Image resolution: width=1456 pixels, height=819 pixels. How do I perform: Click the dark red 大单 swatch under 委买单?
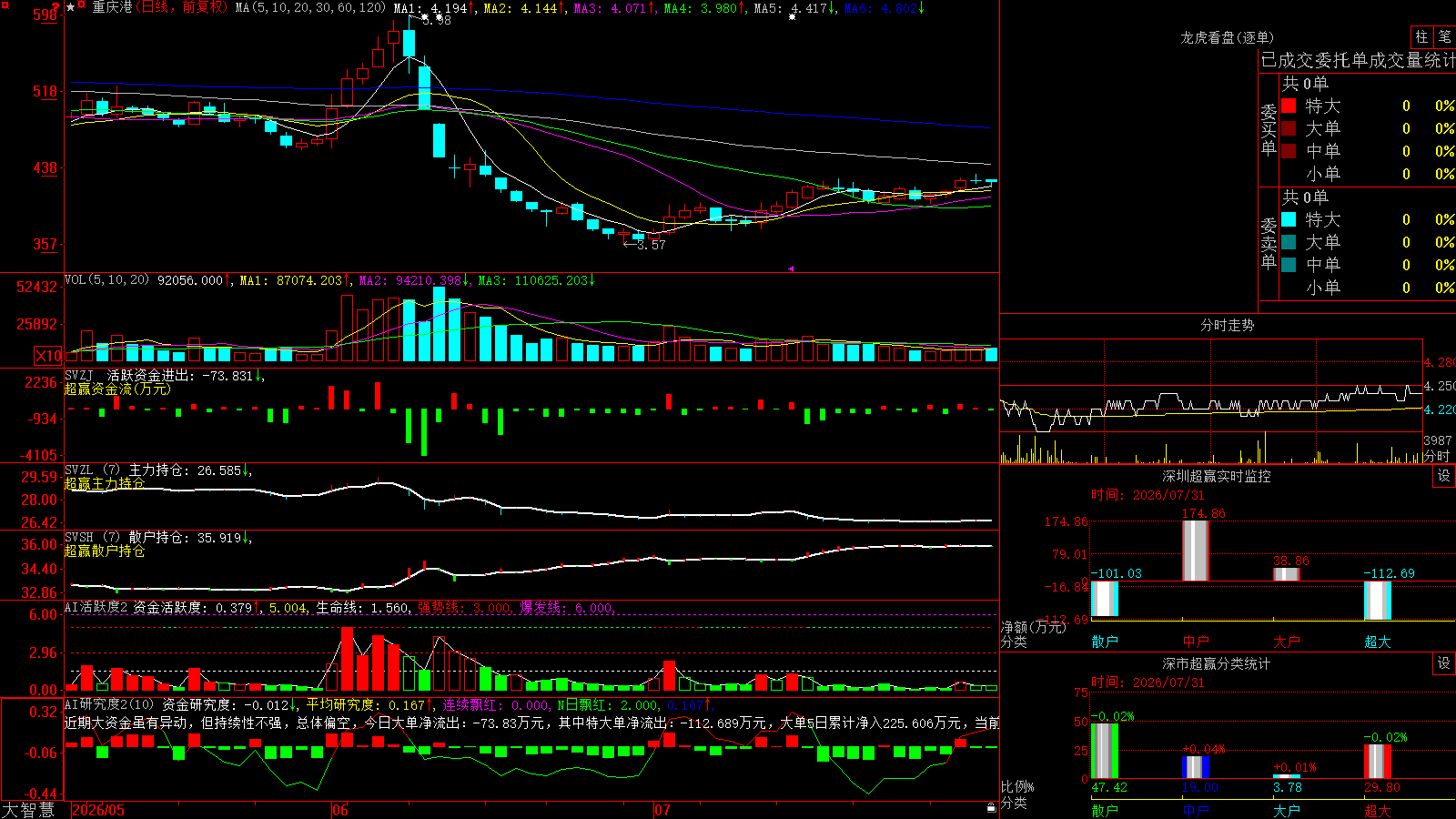(1289, 128)
